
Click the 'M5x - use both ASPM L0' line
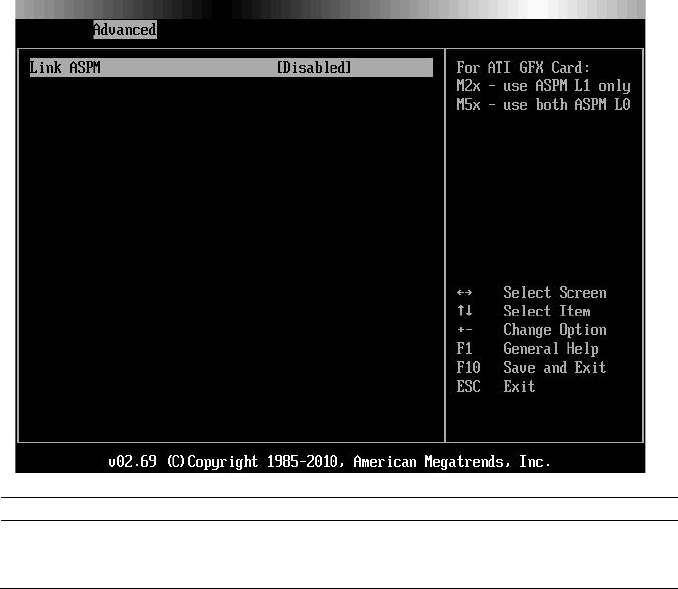point(543,105)
